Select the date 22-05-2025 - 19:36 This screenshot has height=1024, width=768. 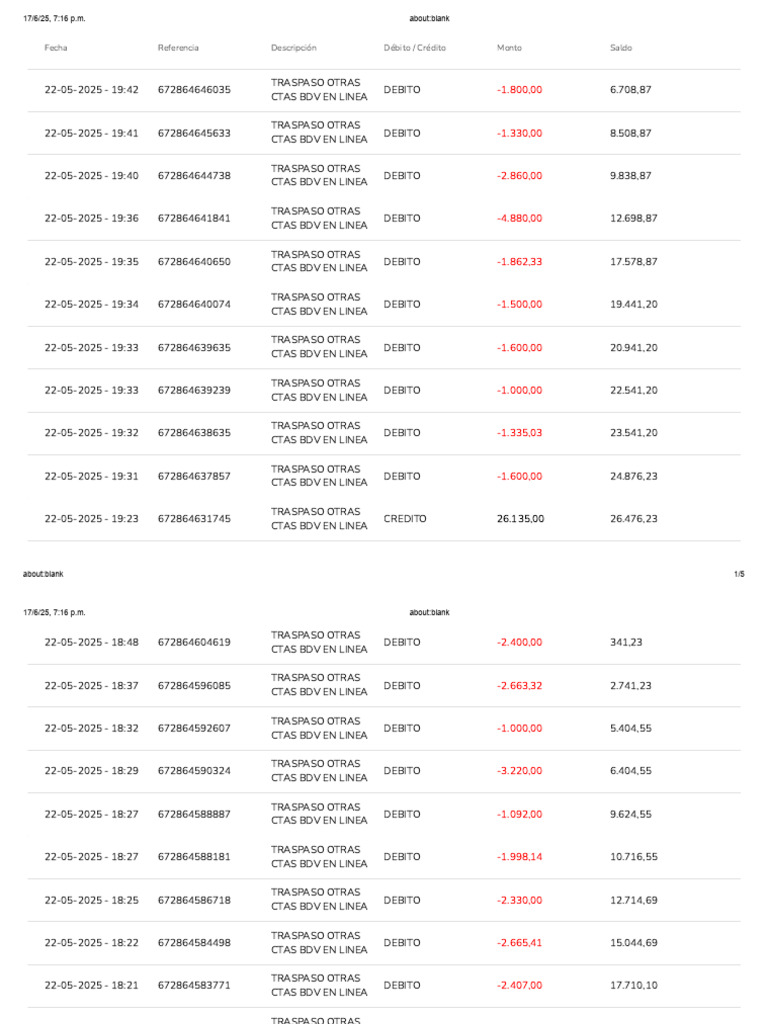91,218
